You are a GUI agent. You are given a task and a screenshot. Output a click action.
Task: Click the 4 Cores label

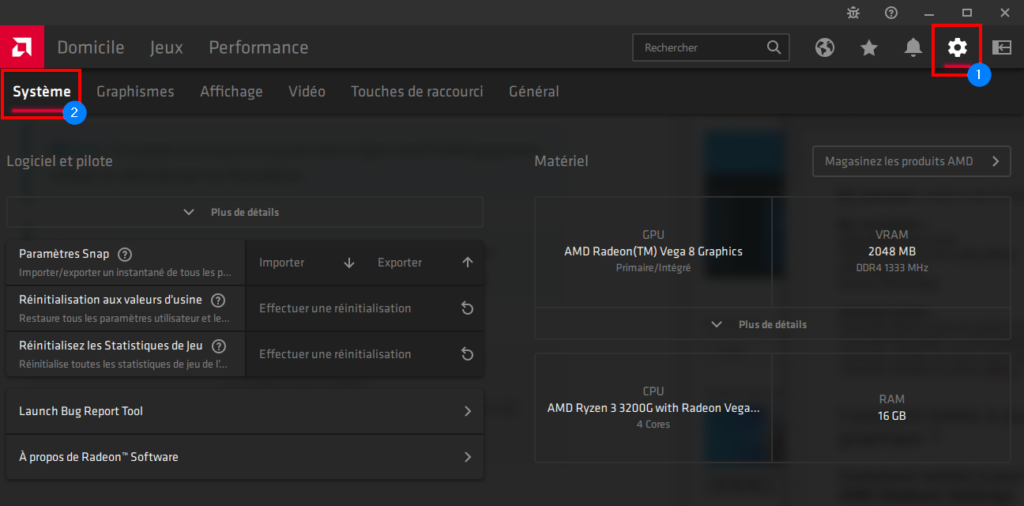653,424
